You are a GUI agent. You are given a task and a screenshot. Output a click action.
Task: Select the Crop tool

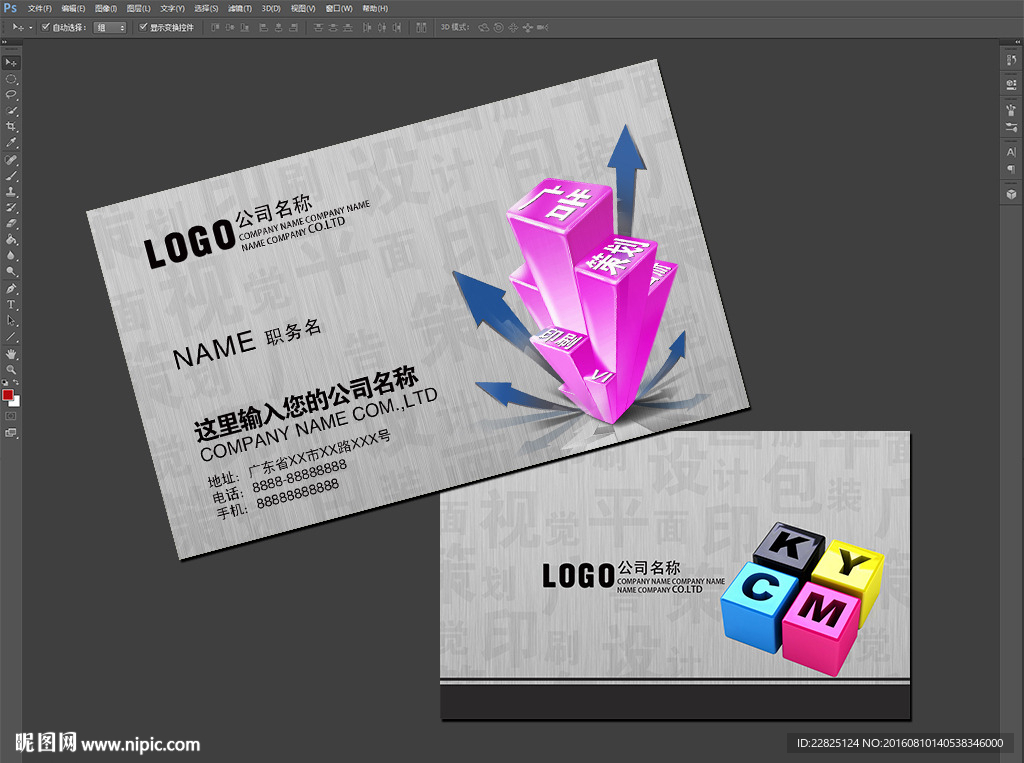tap(11, 127)
